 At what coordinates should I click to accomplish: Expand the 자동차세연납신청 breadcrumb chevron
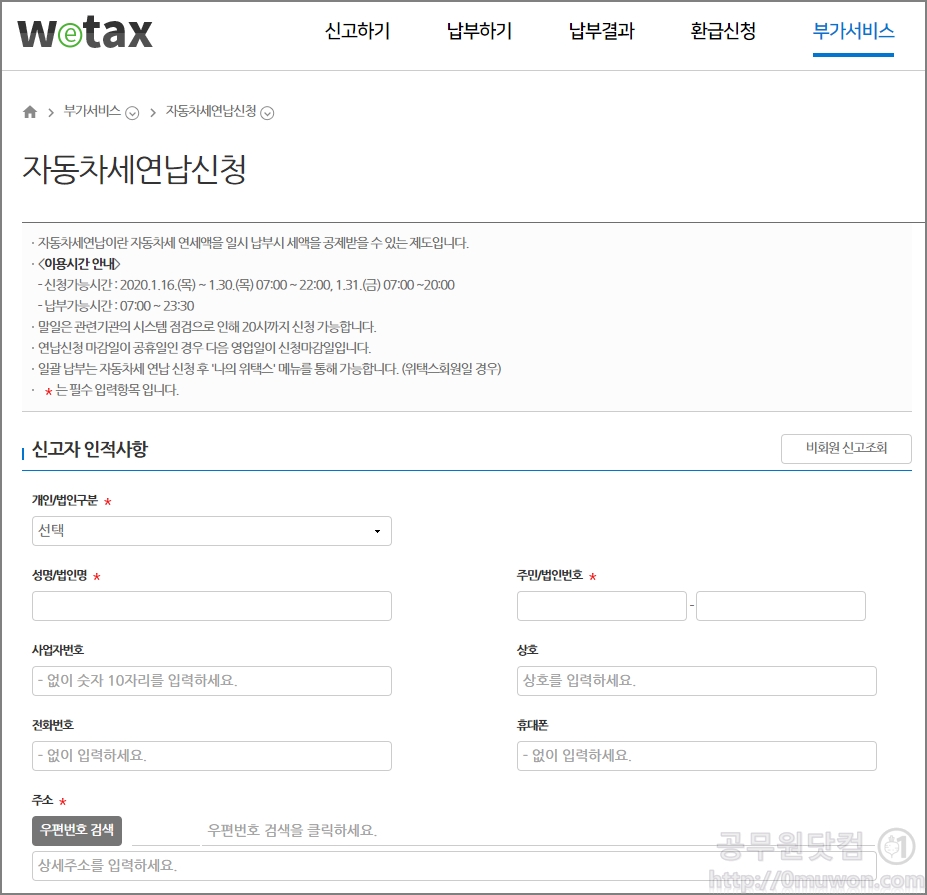[x=266, y=114]
